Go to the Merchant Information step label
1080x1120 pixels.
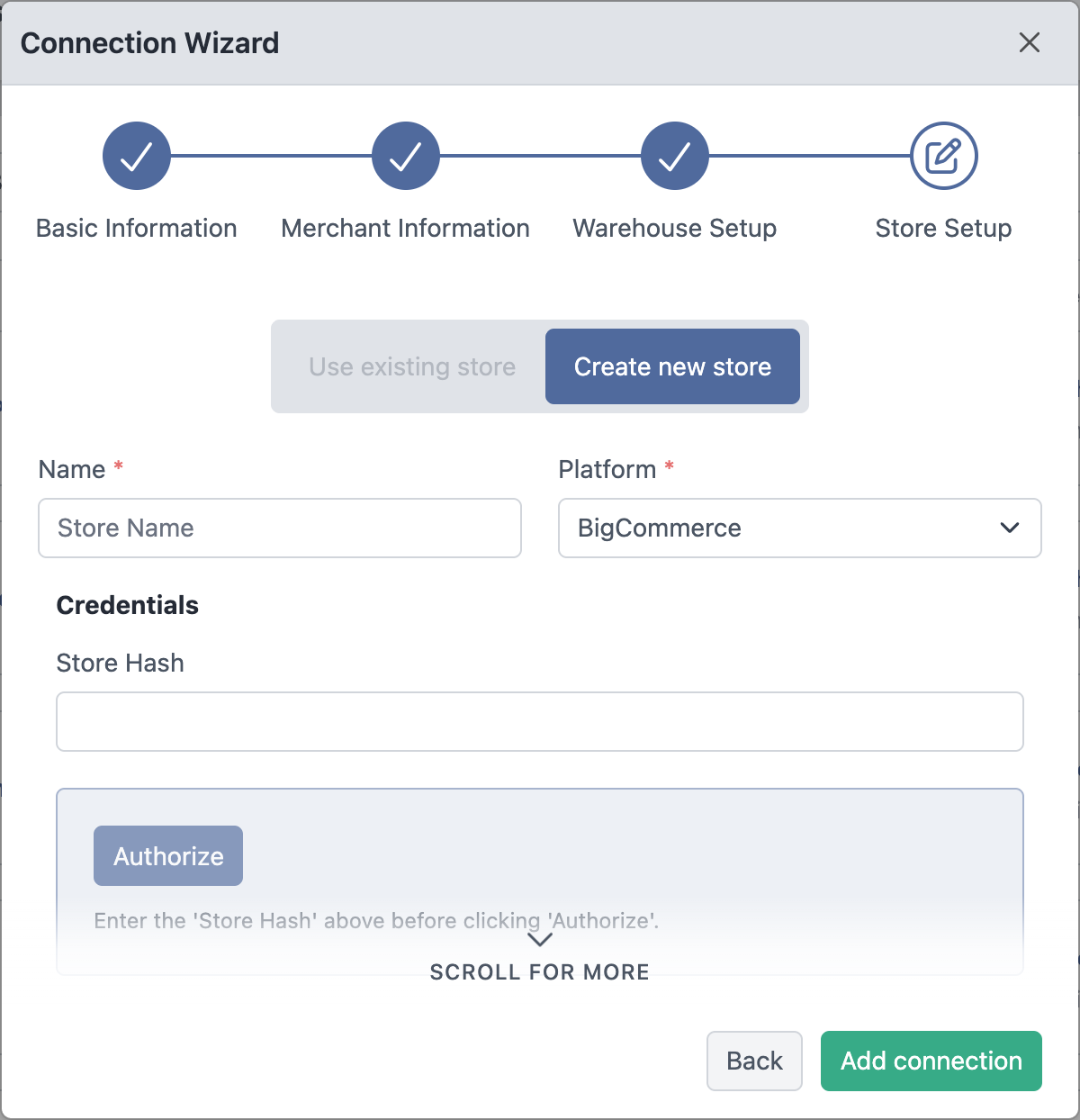click(x=406, y=229)
